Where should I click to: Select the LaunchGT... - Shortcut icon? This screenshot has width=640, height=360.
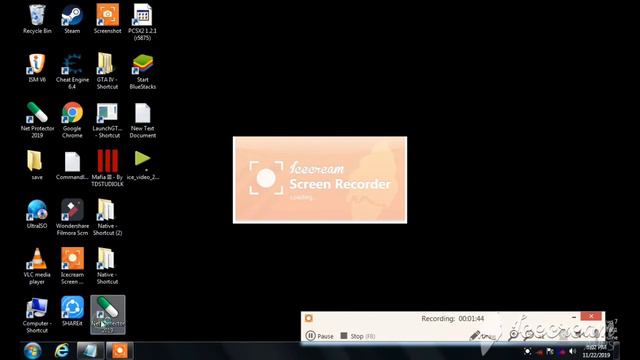(107, 120)
